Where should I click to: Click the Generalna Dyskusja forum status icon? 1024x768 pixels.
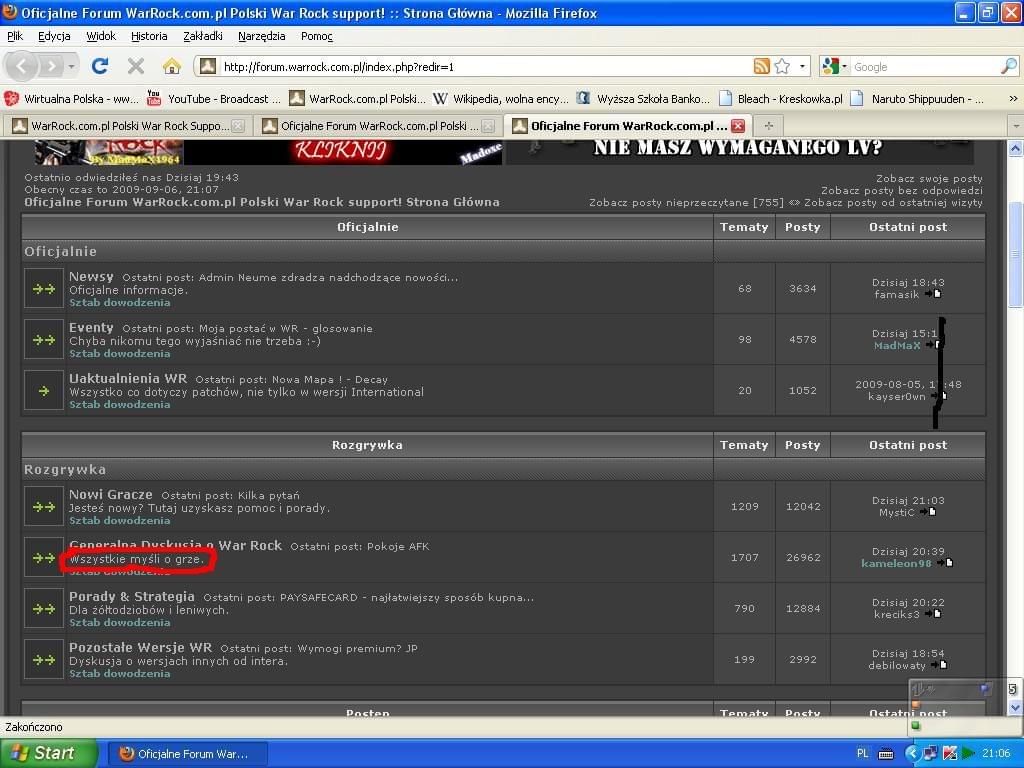pos(44,558)
